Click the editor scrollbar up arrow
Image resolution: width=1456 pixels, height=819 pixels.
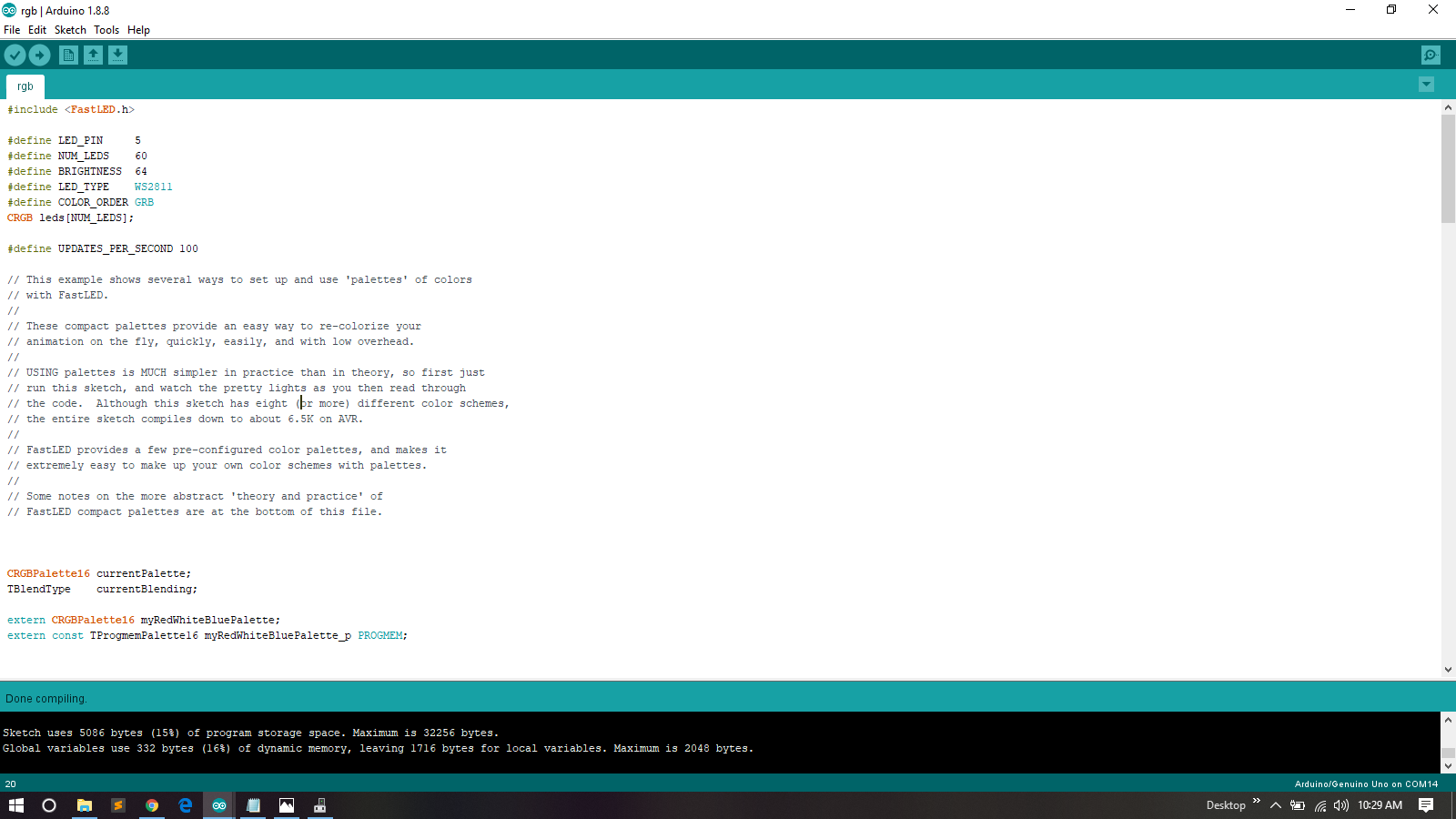[x=1448, y=107]
